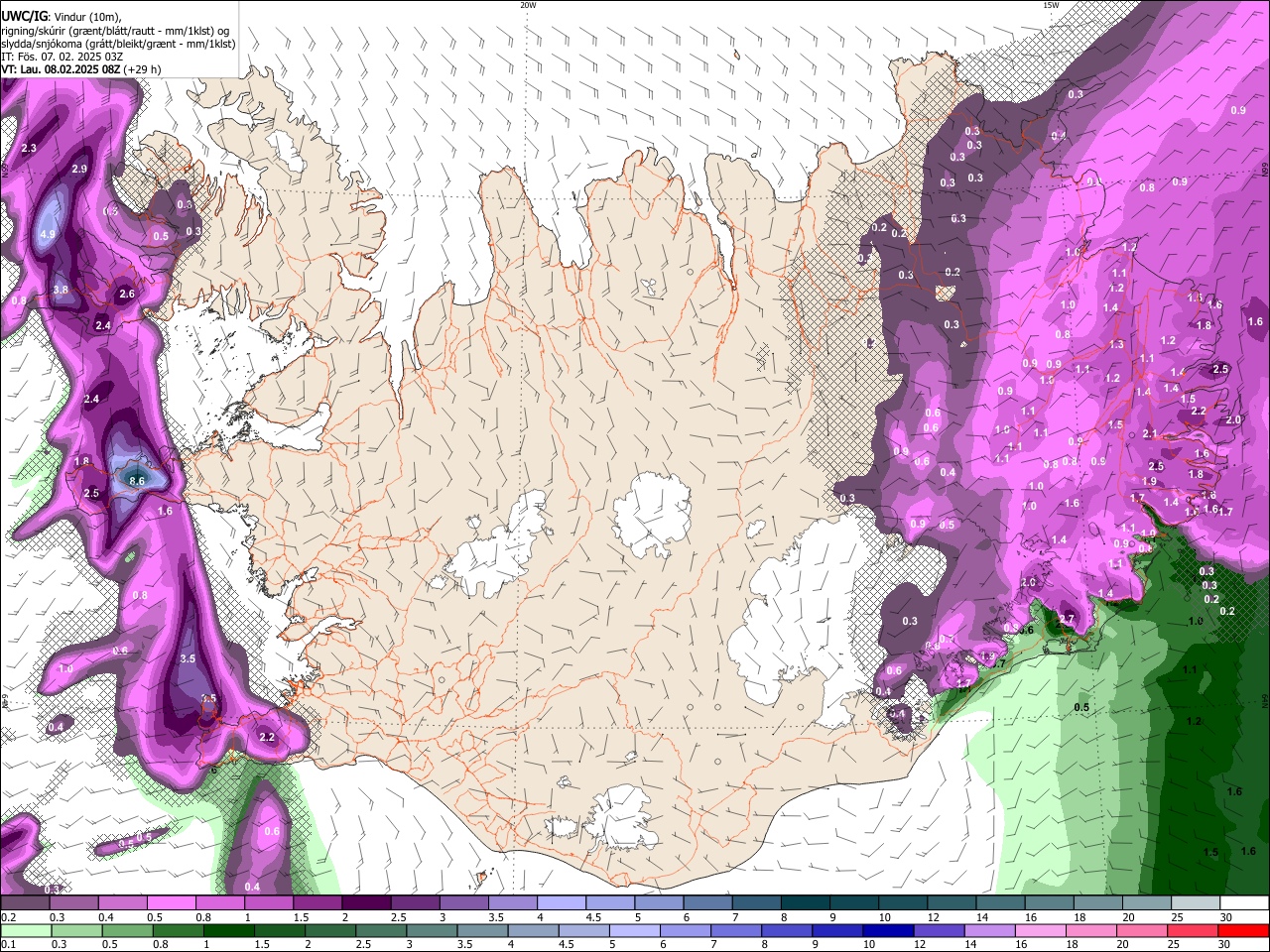Image resolution: width=1270 pixels, height=952 pixels.
Task: Pick lower legend dark green swatch at 1
Action: pyautogui.click(x=227, y=931)
